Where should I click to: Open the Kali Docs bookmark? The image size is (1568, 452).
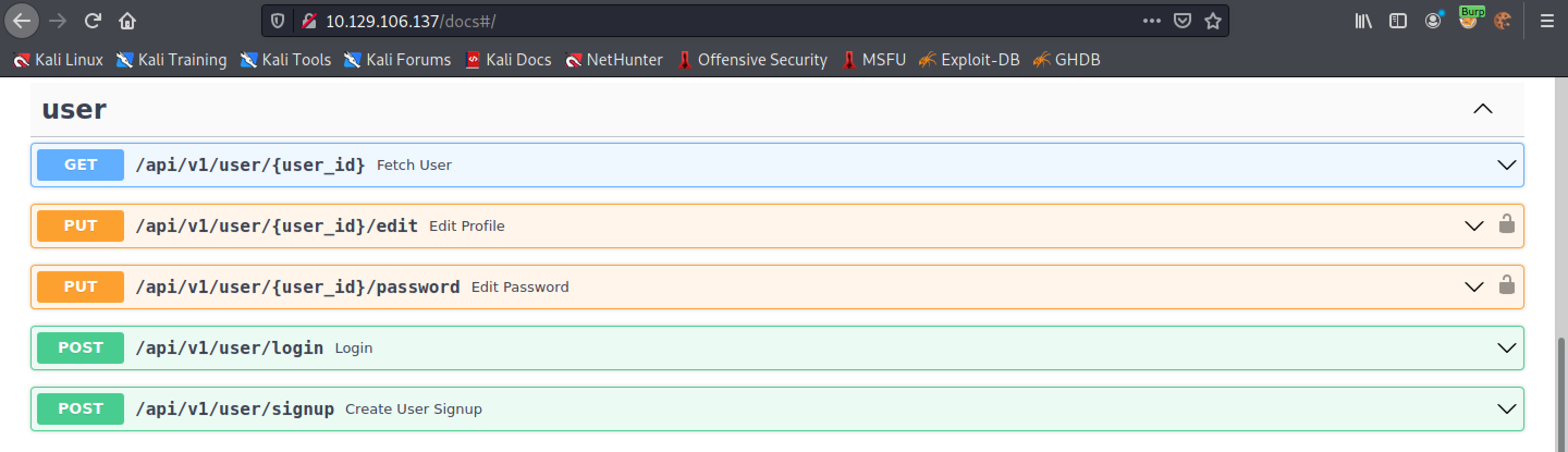509,60
